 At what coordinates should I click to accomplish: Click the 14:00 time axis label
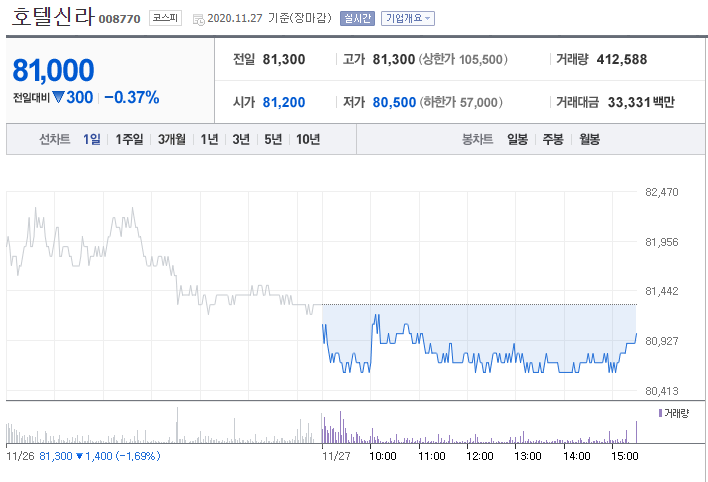(577, 456)
